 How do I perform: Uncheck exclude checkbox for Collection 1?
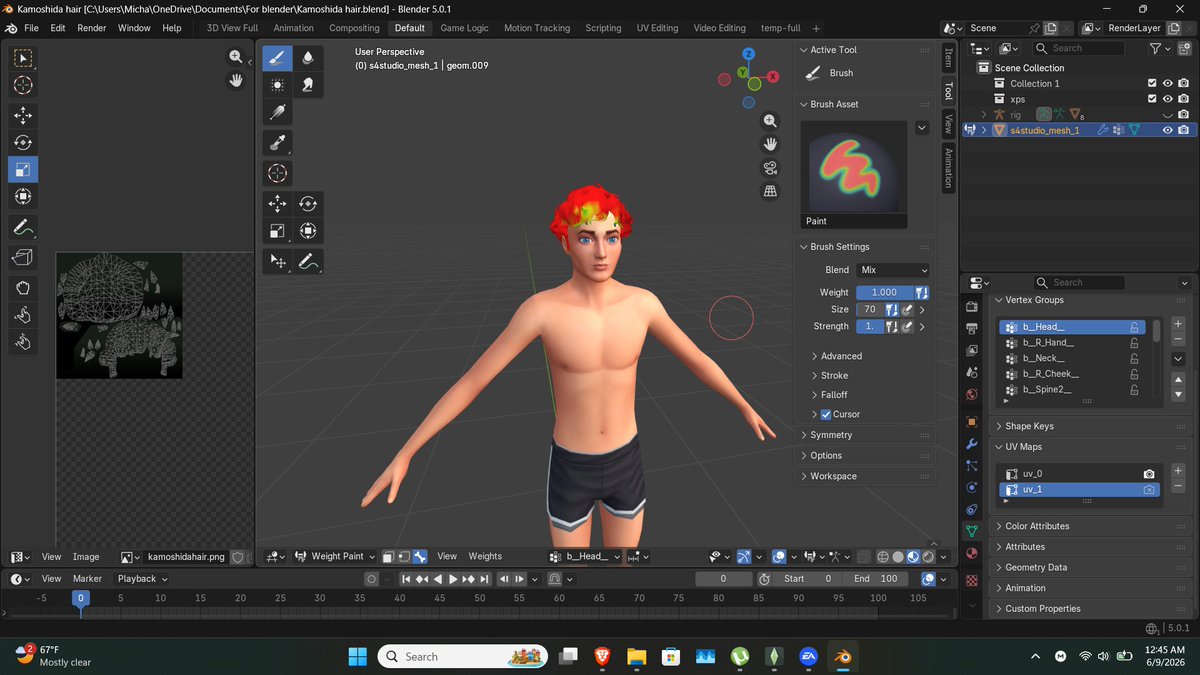click(1152, 83)
